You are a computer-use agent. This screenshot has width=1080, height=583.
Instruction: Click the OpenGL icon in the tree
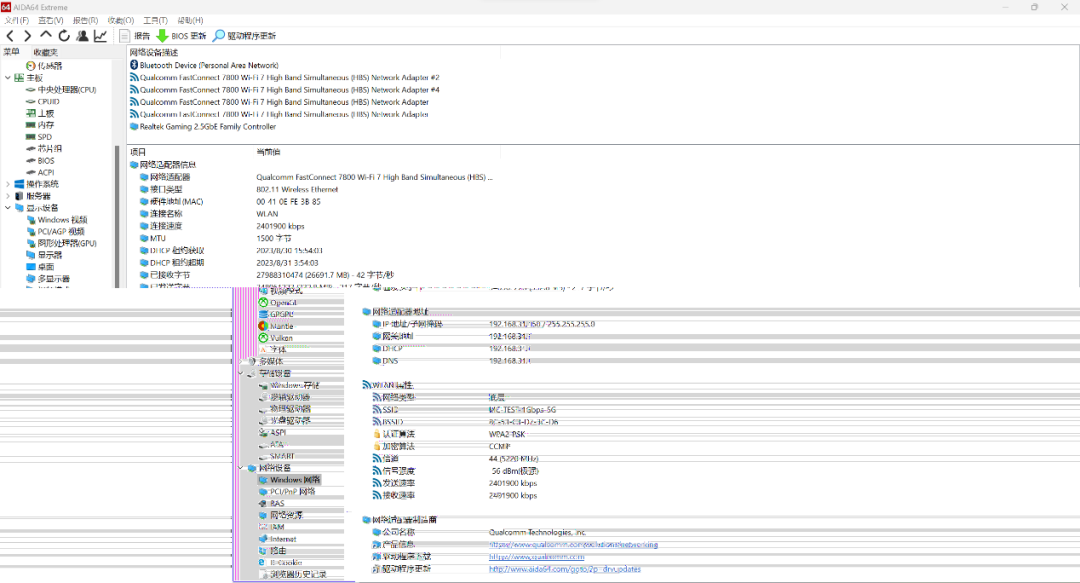click(x=263, y=303)
